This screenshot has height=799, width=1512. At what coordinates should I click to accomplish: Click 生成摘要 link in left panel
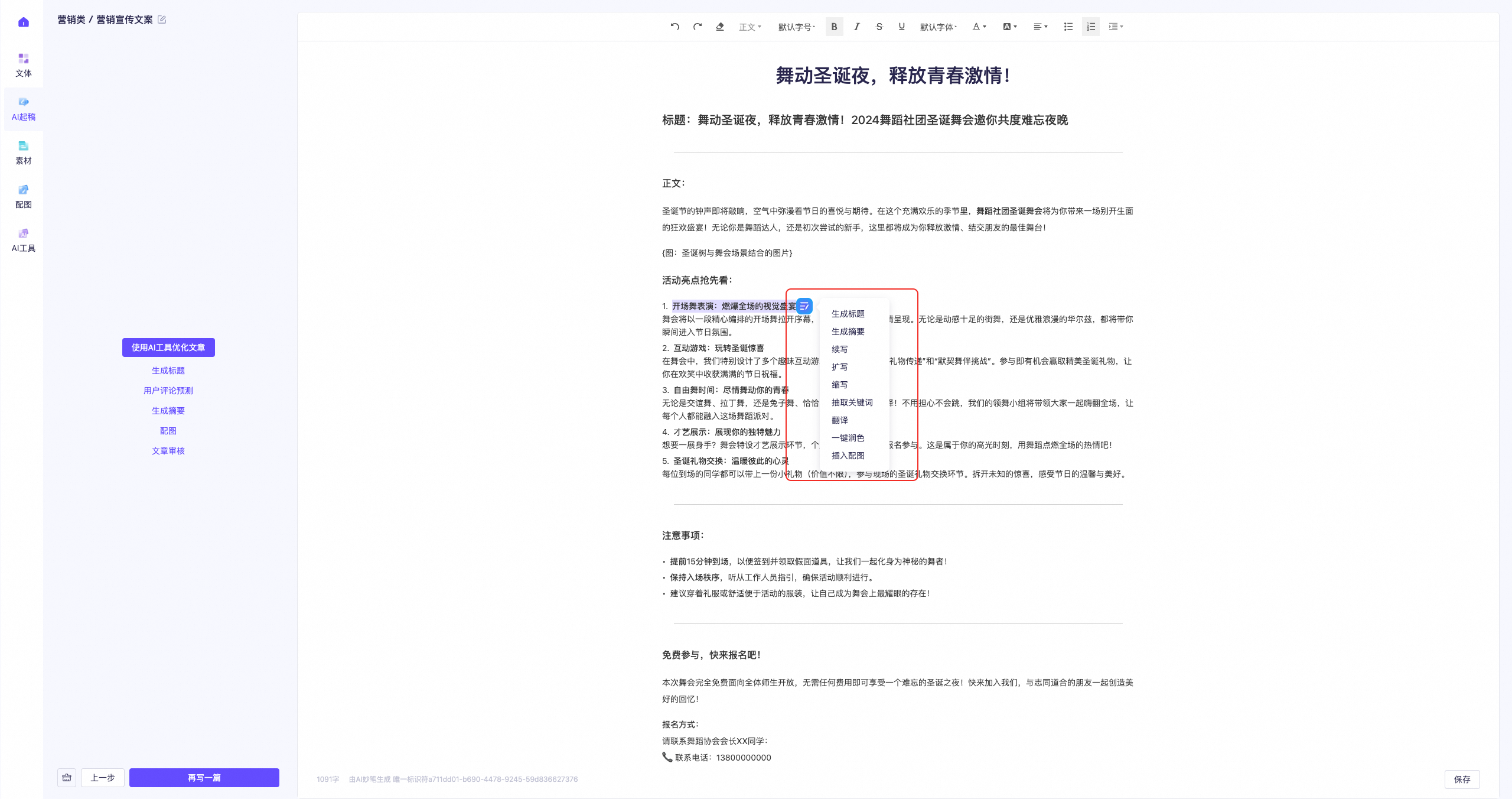[168, 411]
